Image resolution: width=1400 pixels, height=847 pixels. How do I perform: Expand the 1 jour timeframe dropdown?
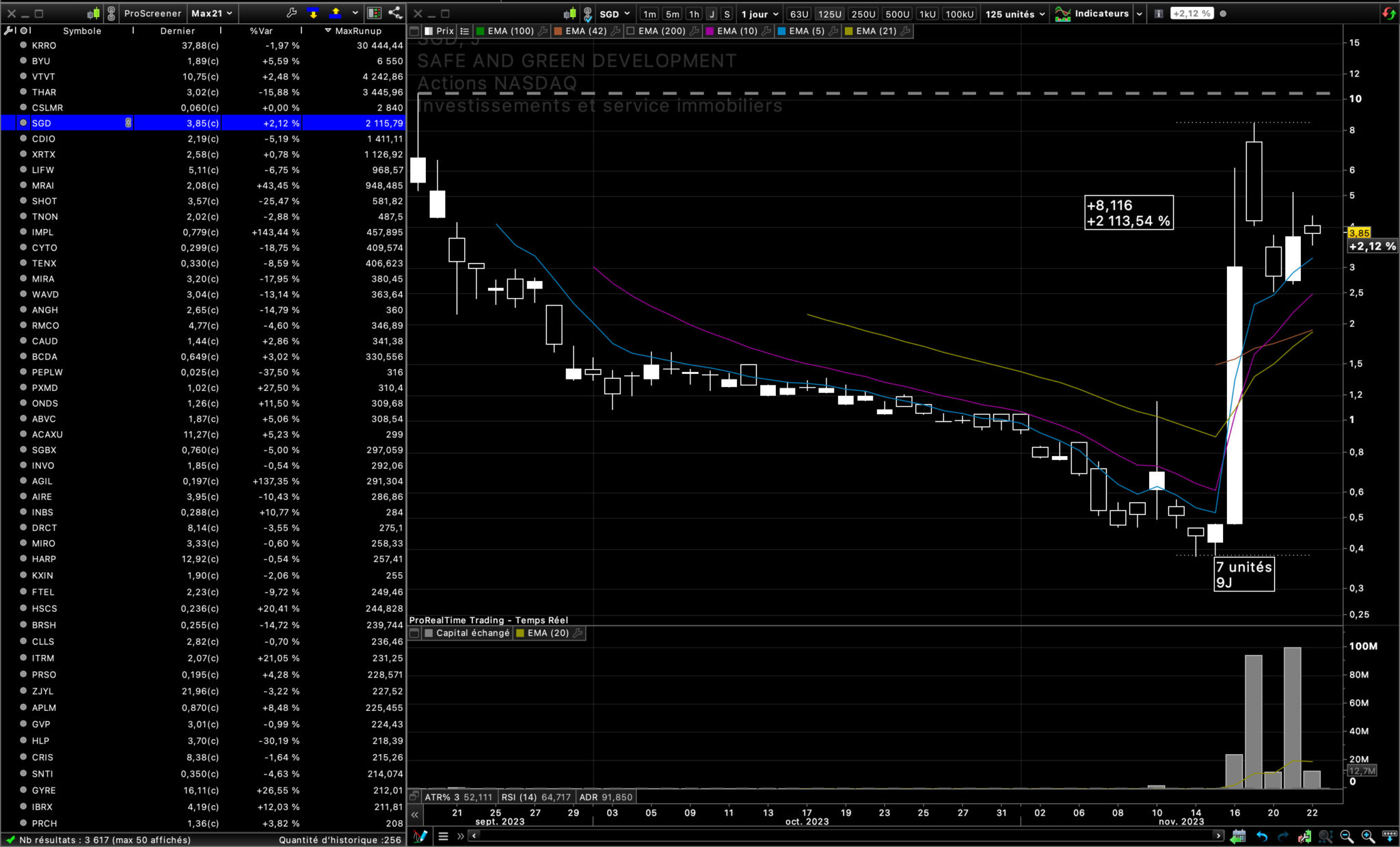760,14
